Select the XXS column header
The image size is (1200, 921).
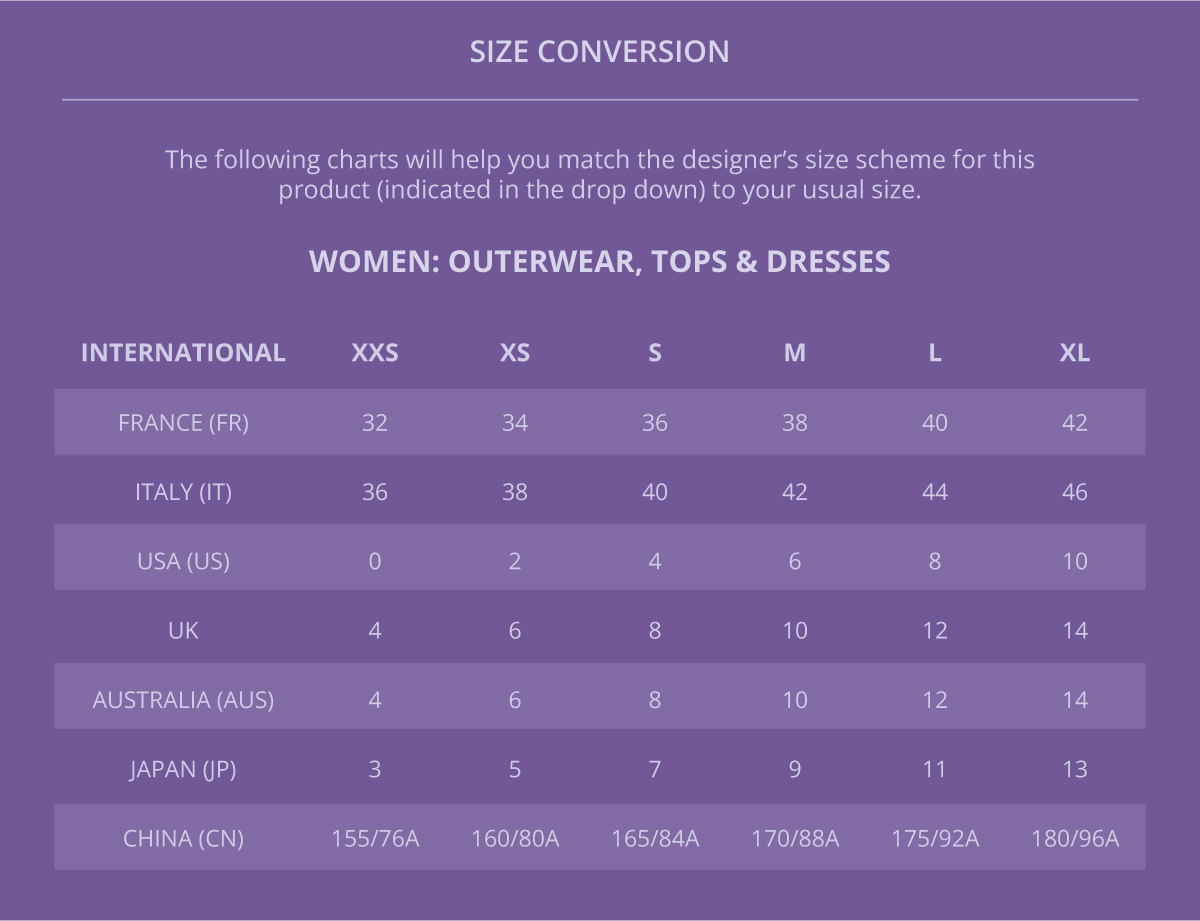click(x=375, y=353)
